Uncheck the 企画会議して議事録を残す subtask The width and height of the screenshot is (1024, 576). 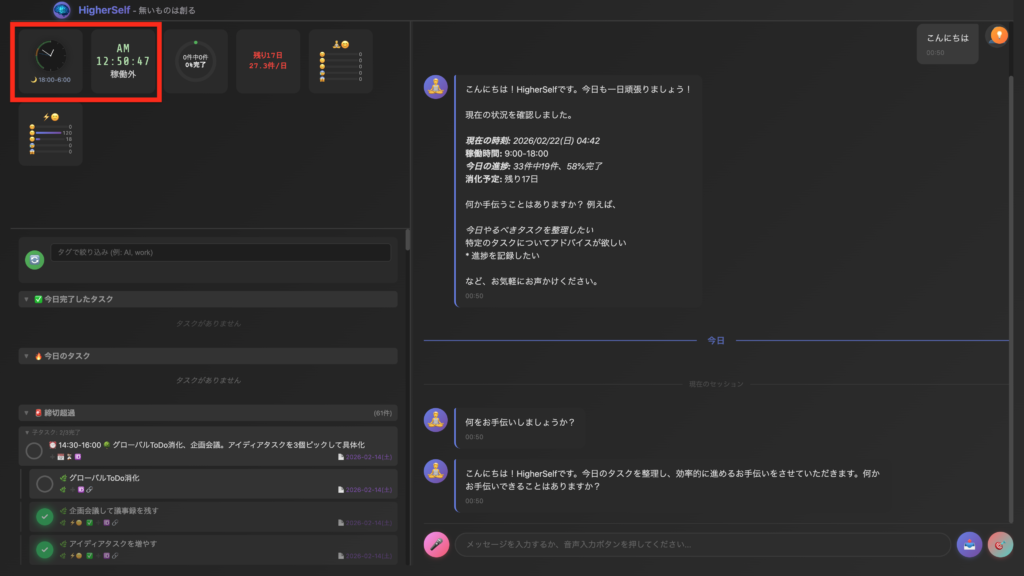pos(44,516)
